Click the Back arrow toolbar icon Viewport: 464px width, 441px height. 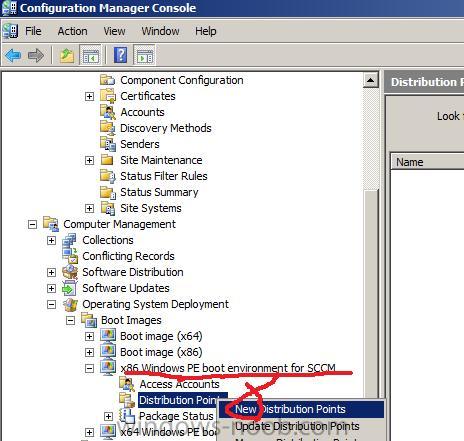pos(13,55)
